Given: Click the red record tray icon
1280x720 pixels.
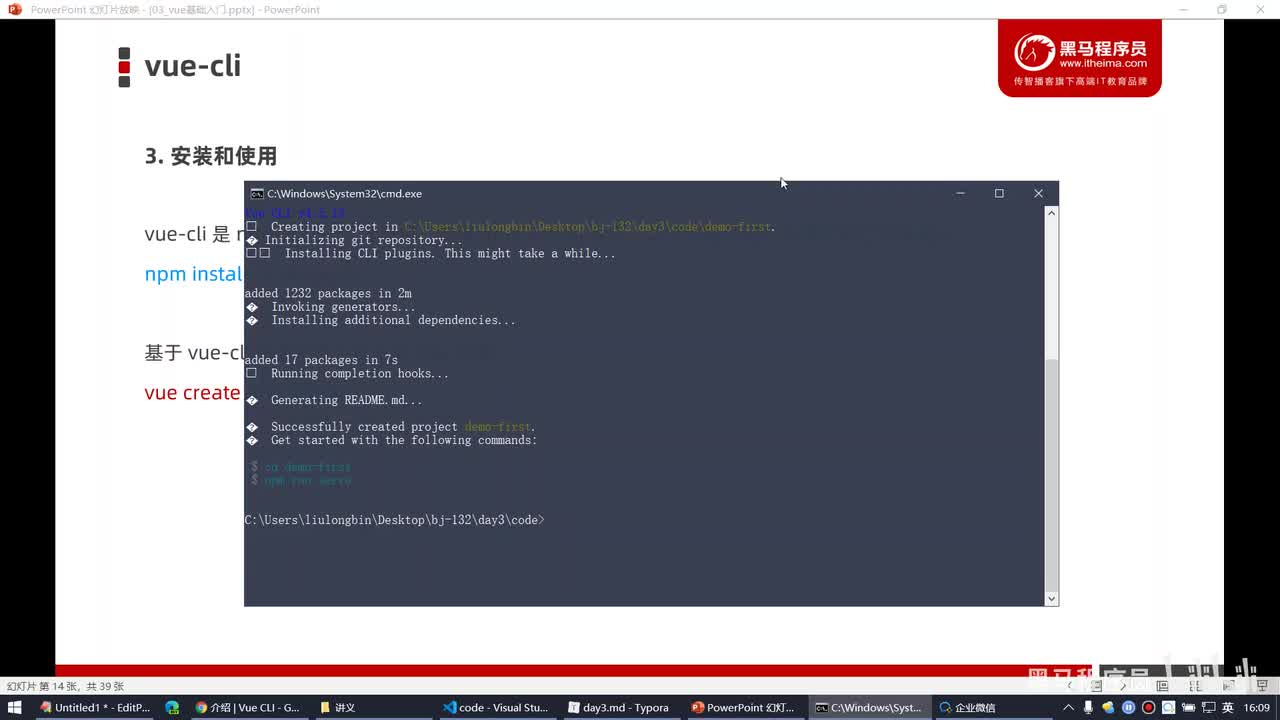Looking at the screenshot, I should click(x=1149, y=707).
